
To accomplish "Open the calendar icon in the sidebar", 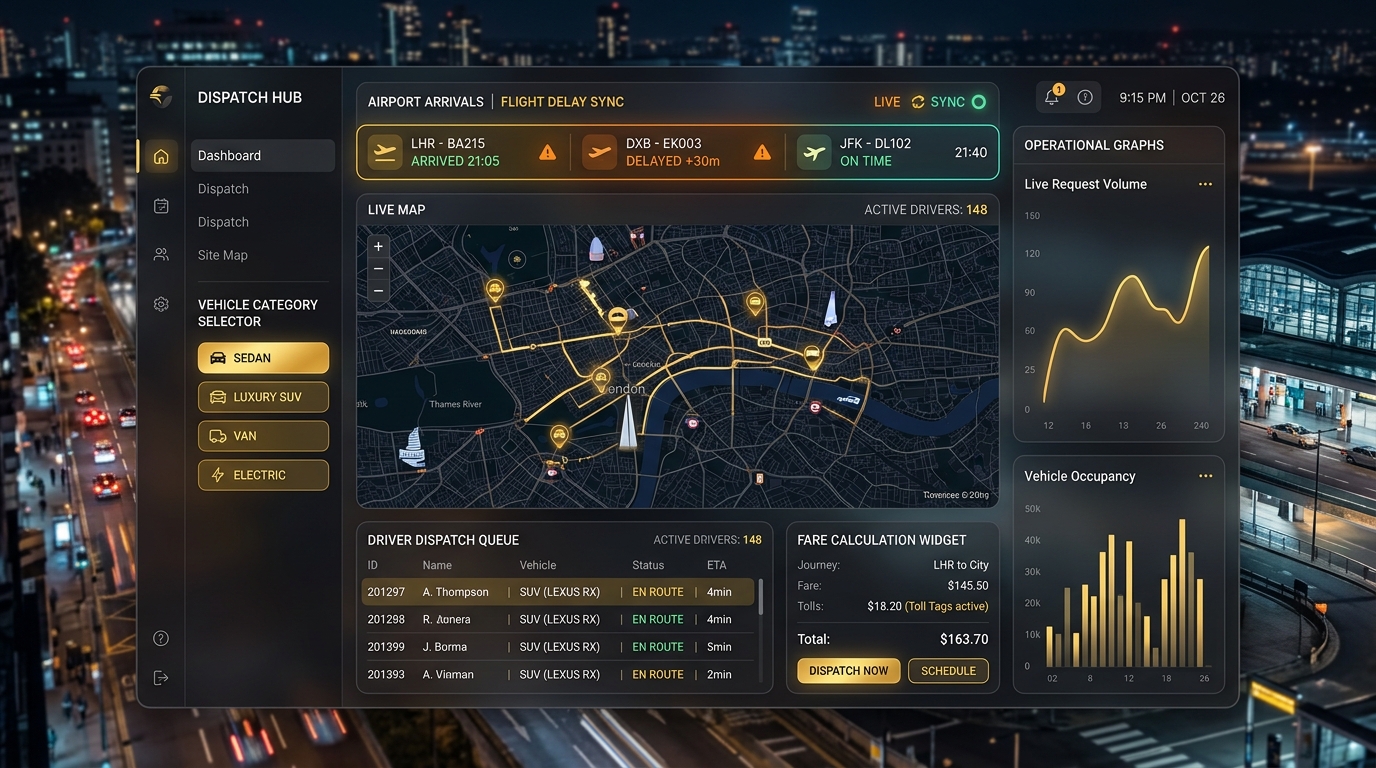I will pyautogui.click(x=161, y=205).
